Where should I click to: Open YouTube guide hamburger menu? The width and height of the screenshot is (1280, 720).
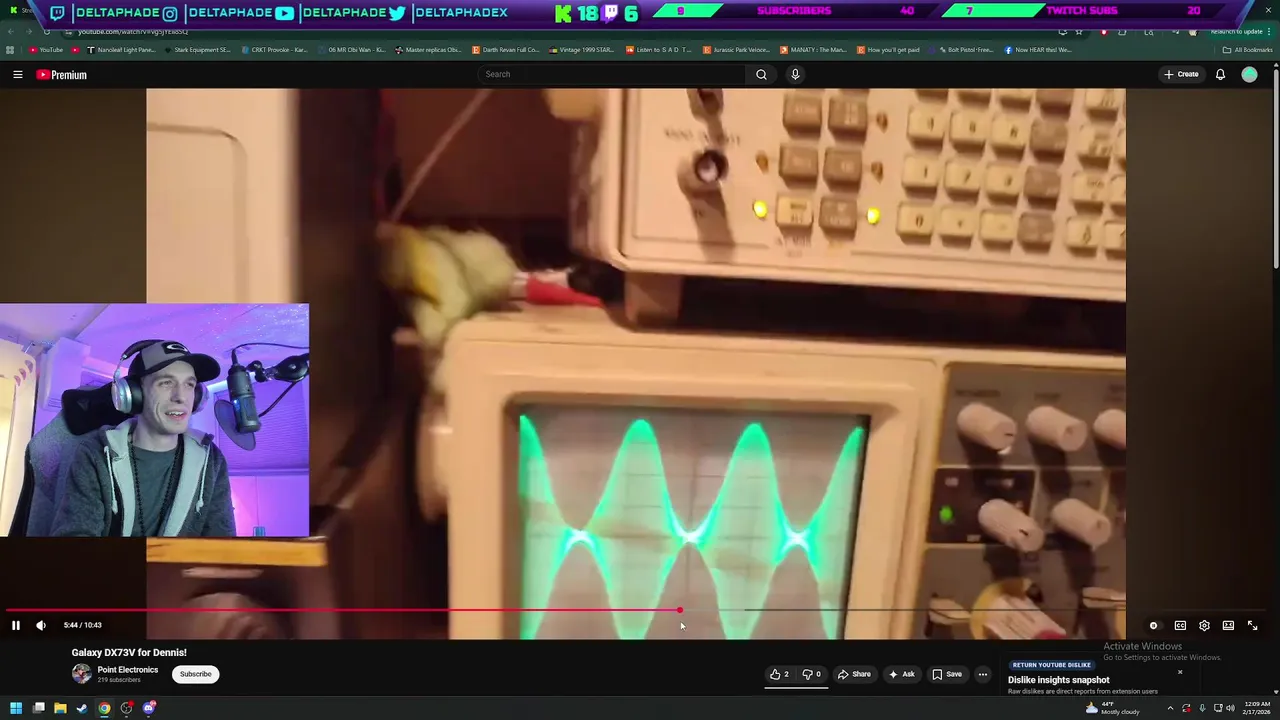pos(17,75)
